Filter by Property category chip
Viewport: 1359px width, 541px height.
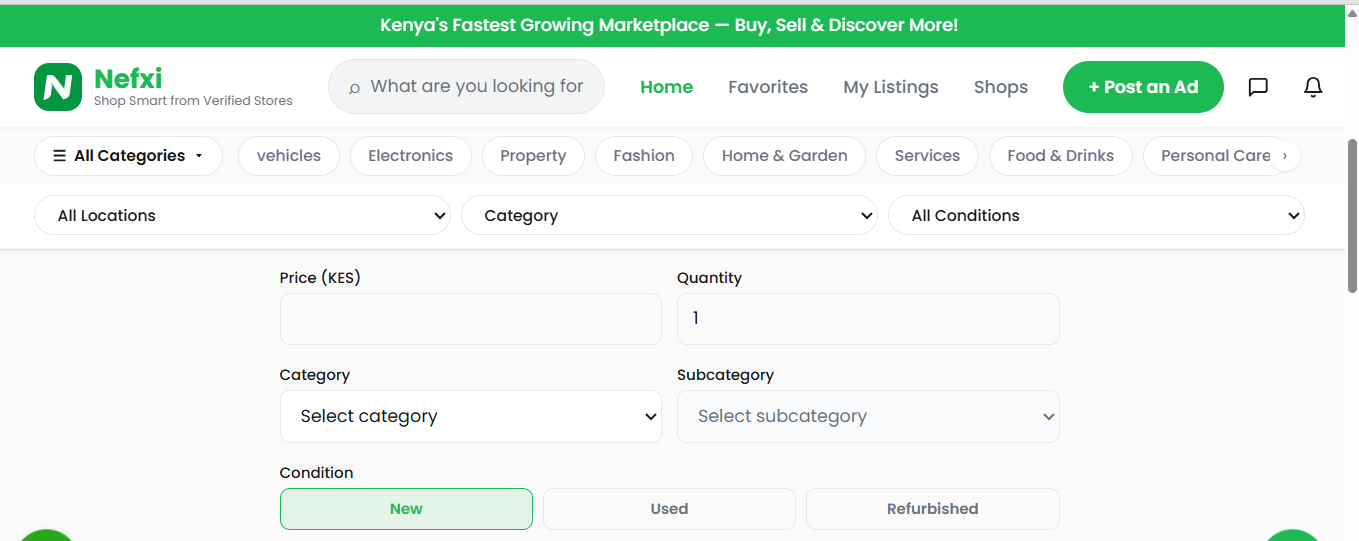click(x=533, y=156)
